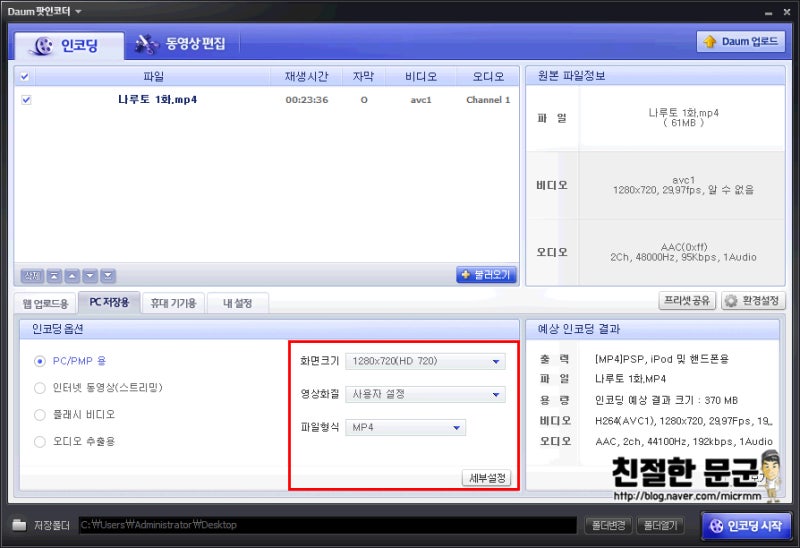
Task: Switch to the 동영상 편집 tab
Action: [180, 44]
